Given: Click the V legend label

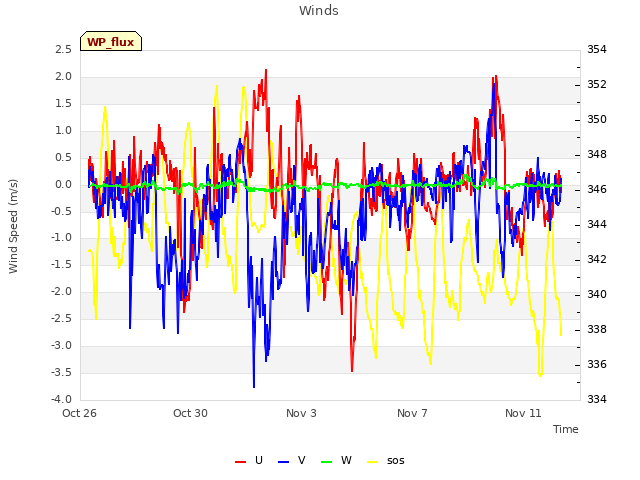Looking at the screenshot, I should pos(302,460).
